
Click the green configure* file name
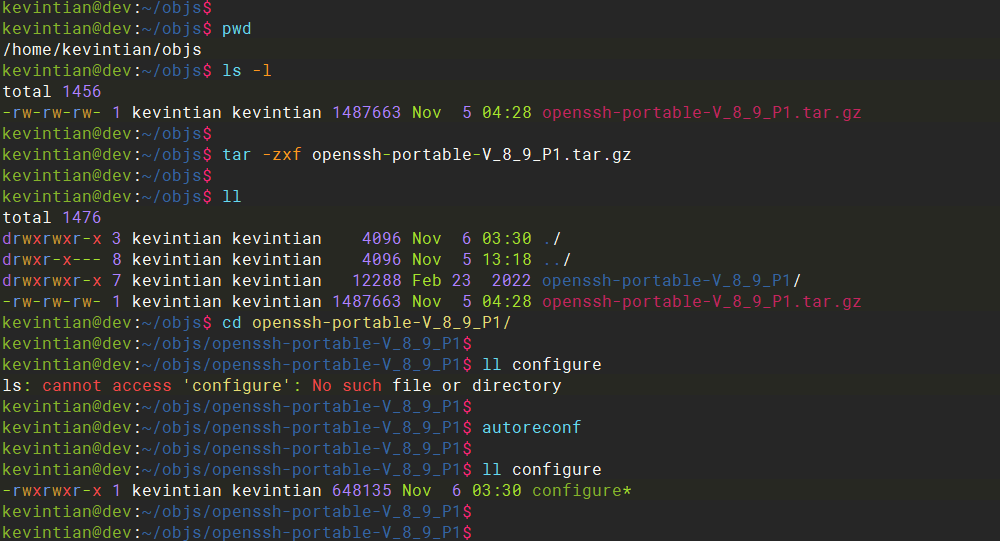[x=581, y=491]
